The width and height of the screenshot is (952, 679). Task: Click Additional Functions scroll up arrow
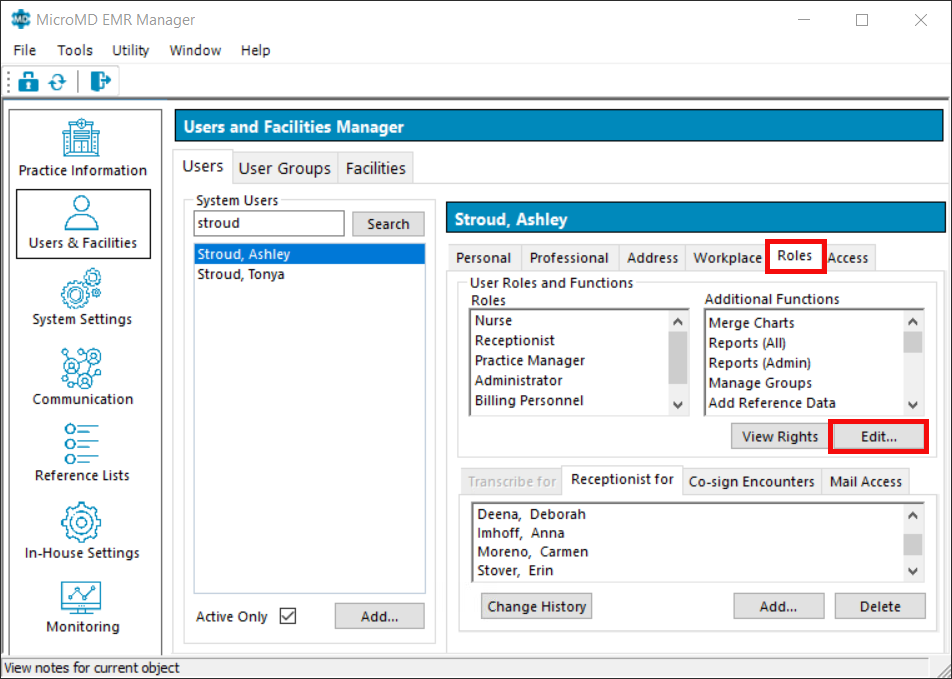[913, 321]
